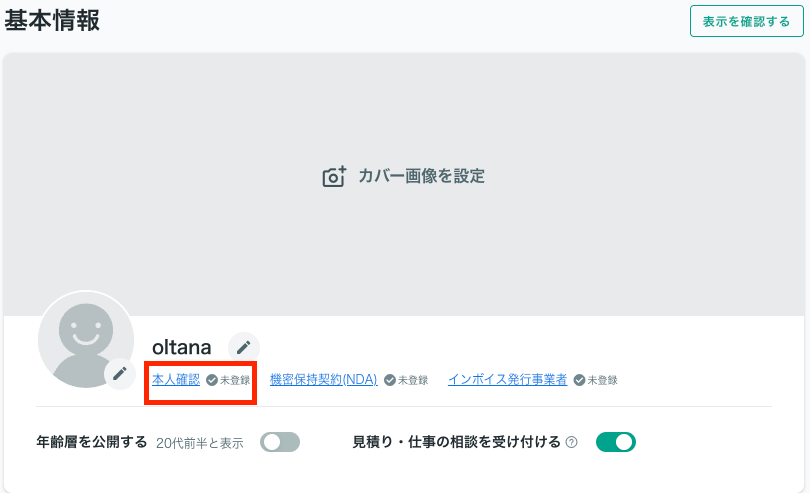Click the edit pencil beside username oltana
Viewport: 810px width, 493px height.
point(243,347)
